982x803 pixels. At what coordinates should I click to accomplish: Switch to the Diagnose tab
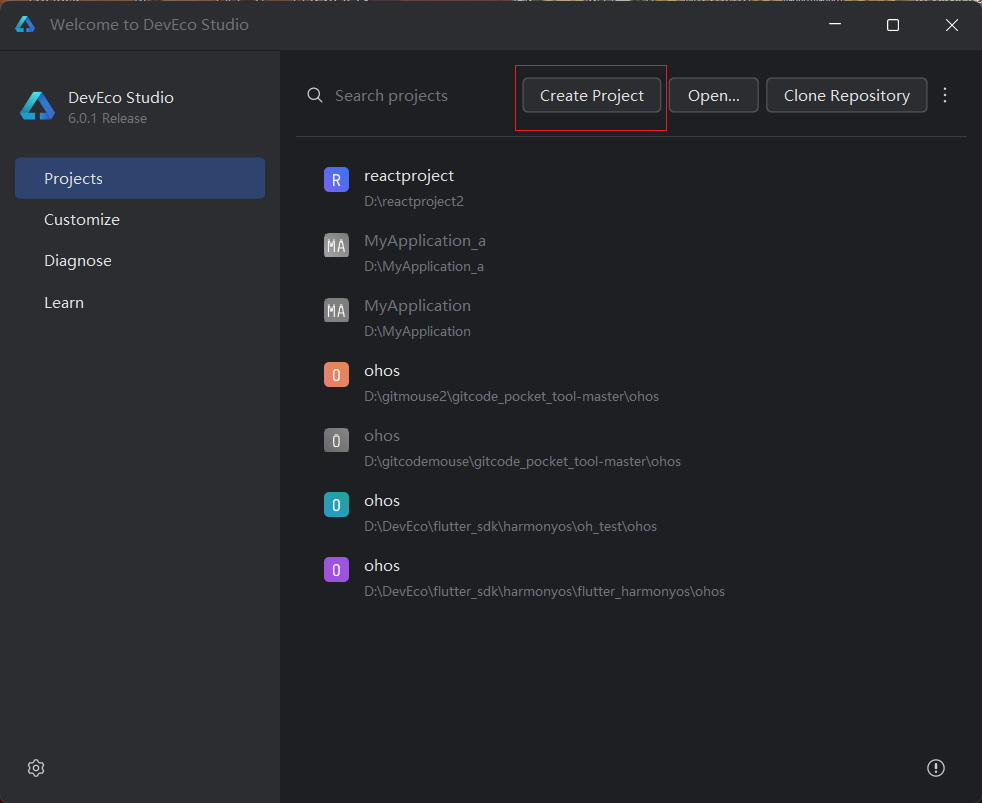[78, 261]
